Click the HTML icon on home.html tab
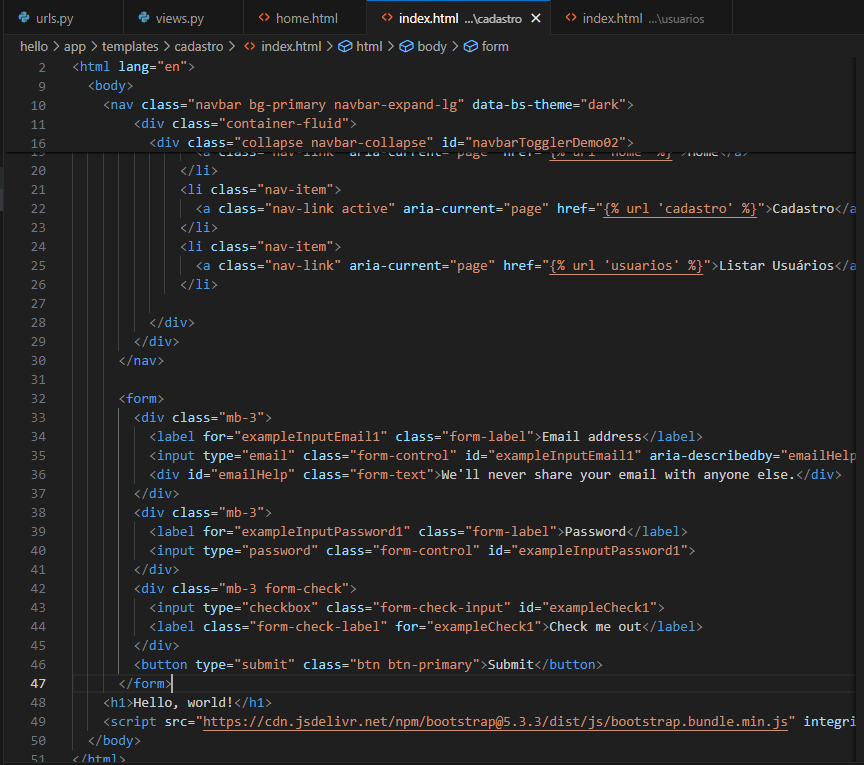Image resolution: width=864 pixels, height=765 pixels. pyautogui.click(x=264, y=18)
